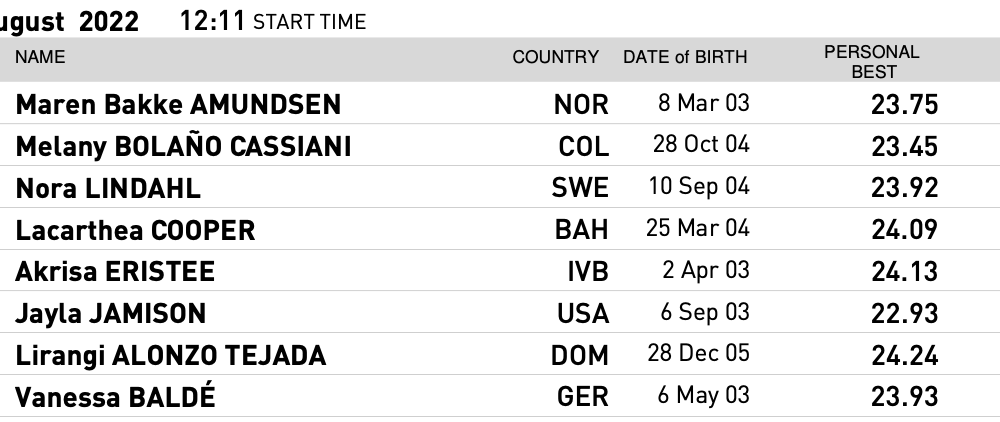
Task: Click the NAME column header
Action: (40, 58)
